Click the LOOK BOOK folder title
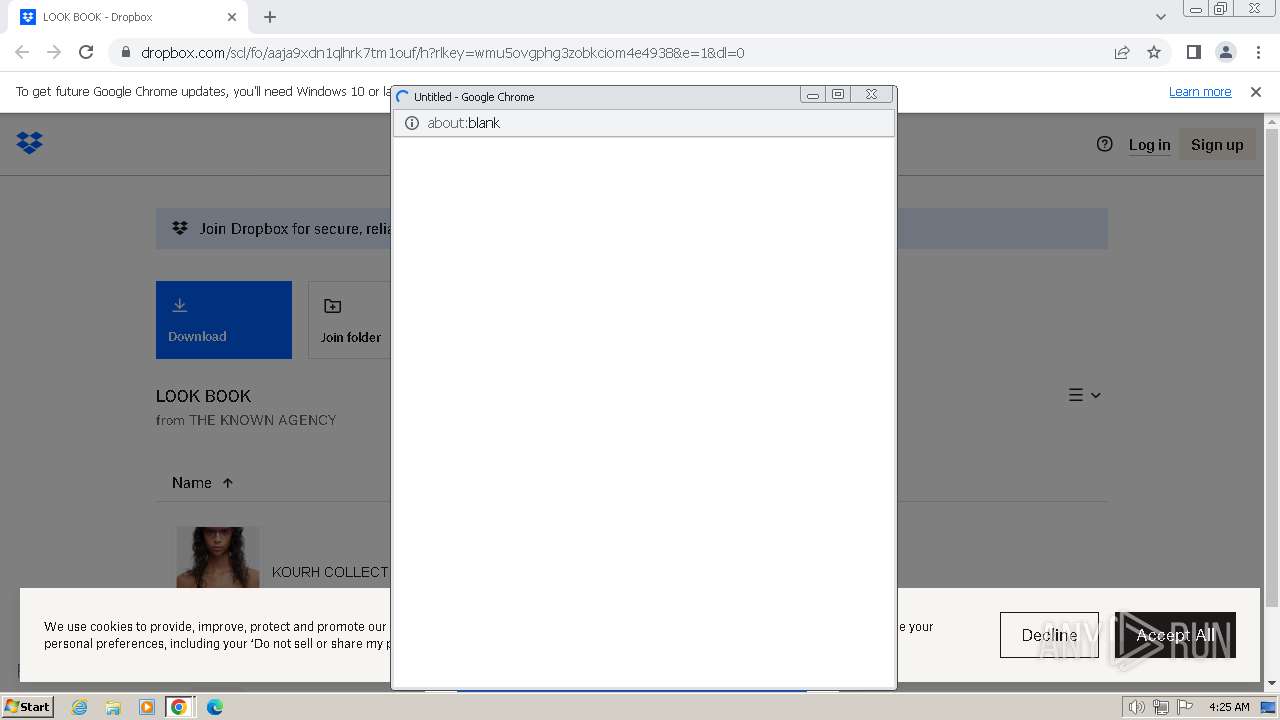 click(x=203, y=396)
